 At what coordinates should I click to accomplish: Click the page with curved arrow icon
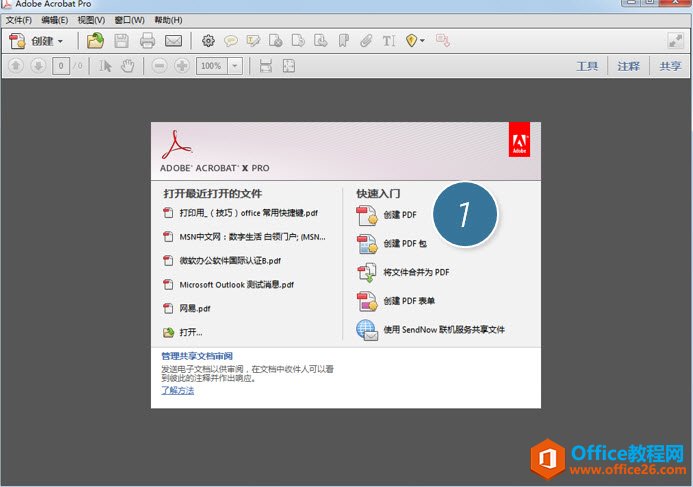click(x=298, y=41)
